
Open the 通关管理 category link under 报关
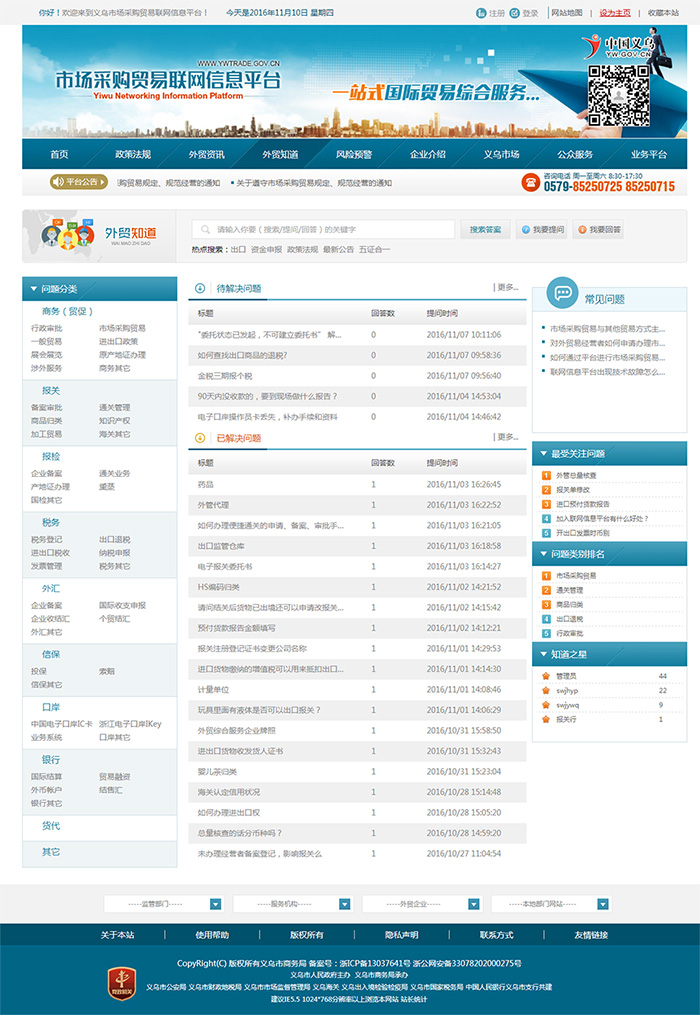(114, 408)
